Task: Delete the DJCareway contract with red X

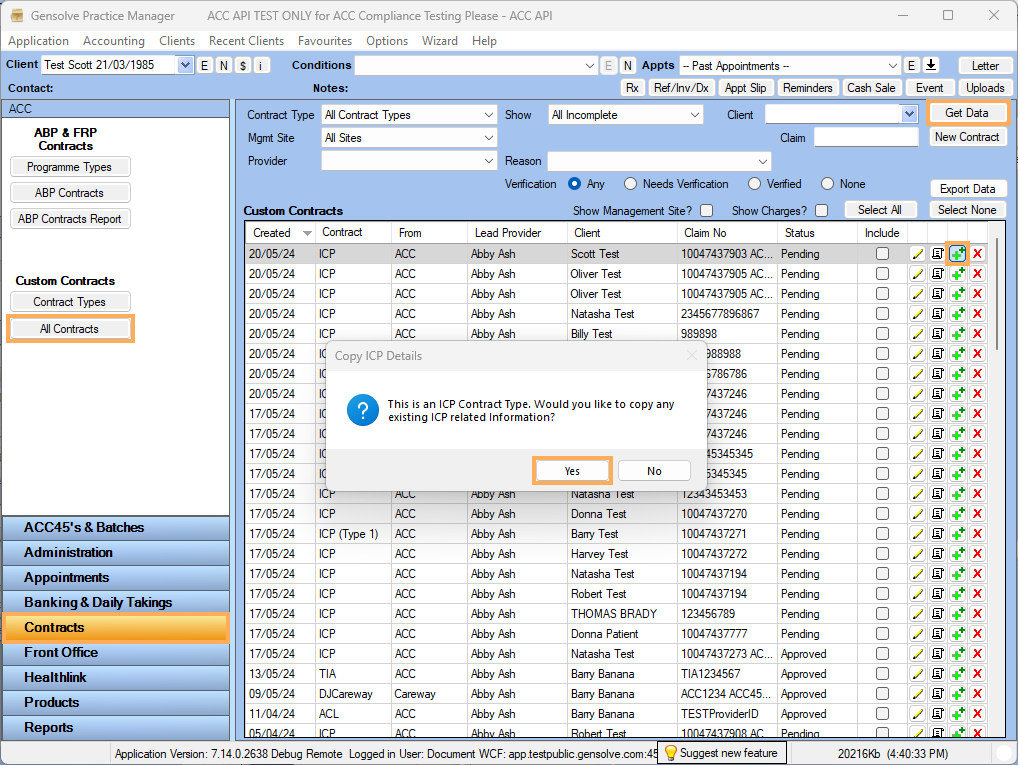Action: pos(977,694)
